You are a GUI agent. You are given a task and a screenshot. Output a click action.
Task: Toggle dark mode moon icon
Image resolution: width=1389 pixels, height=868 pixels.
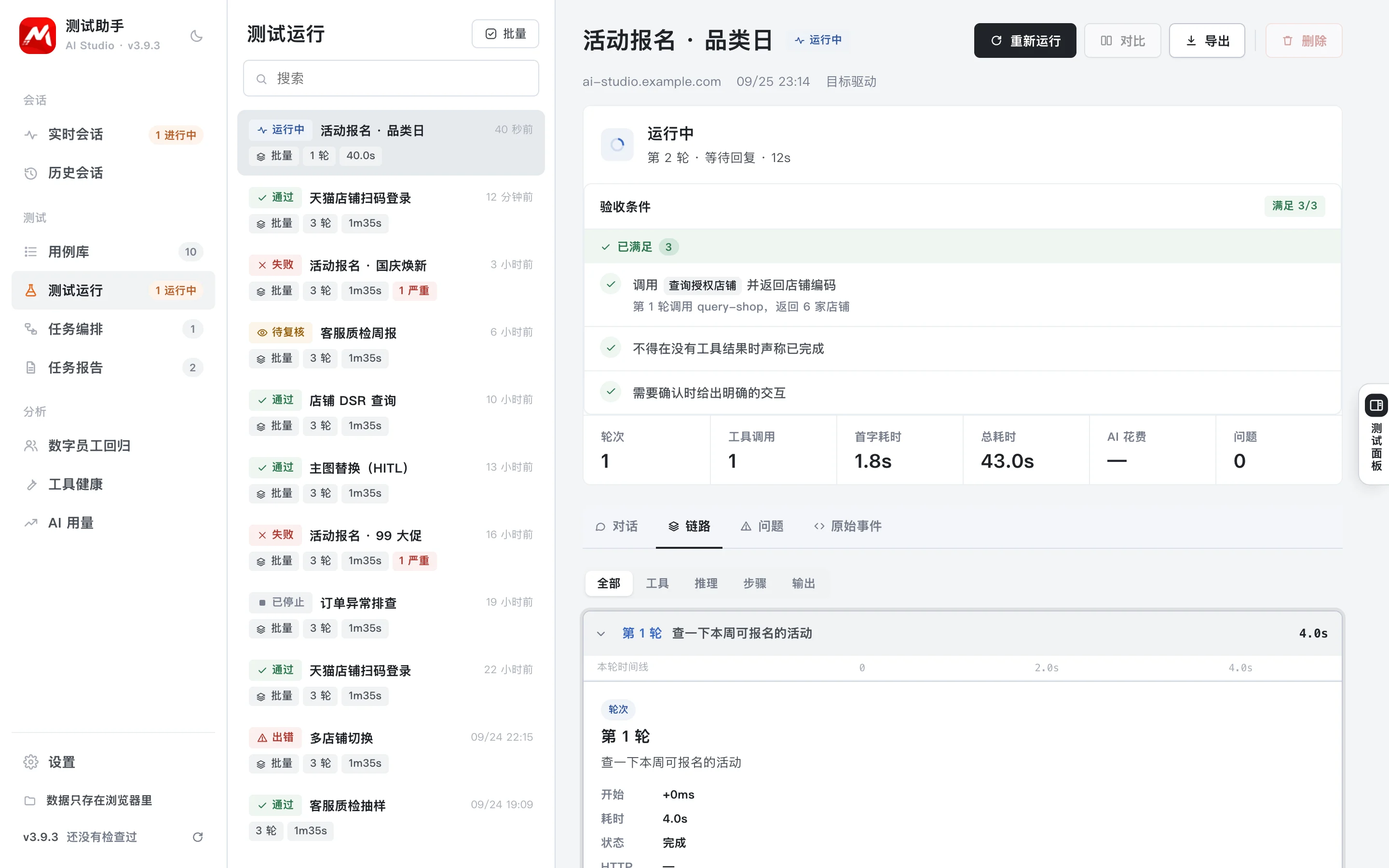[x=196, y=36]
